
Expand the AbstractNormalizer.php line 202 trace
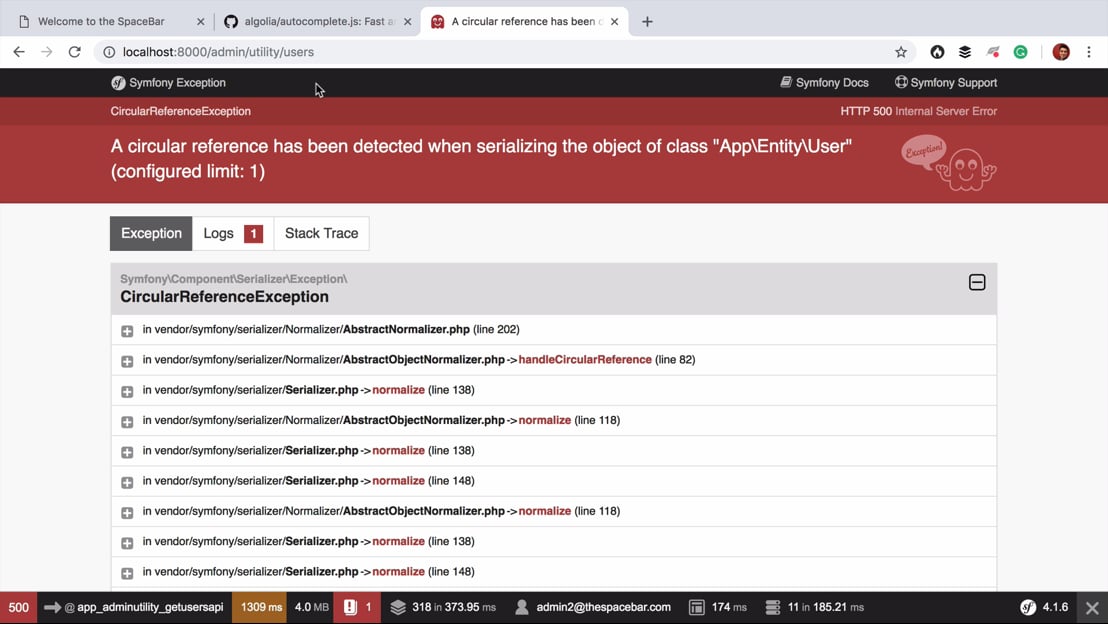tap(127, 331)
